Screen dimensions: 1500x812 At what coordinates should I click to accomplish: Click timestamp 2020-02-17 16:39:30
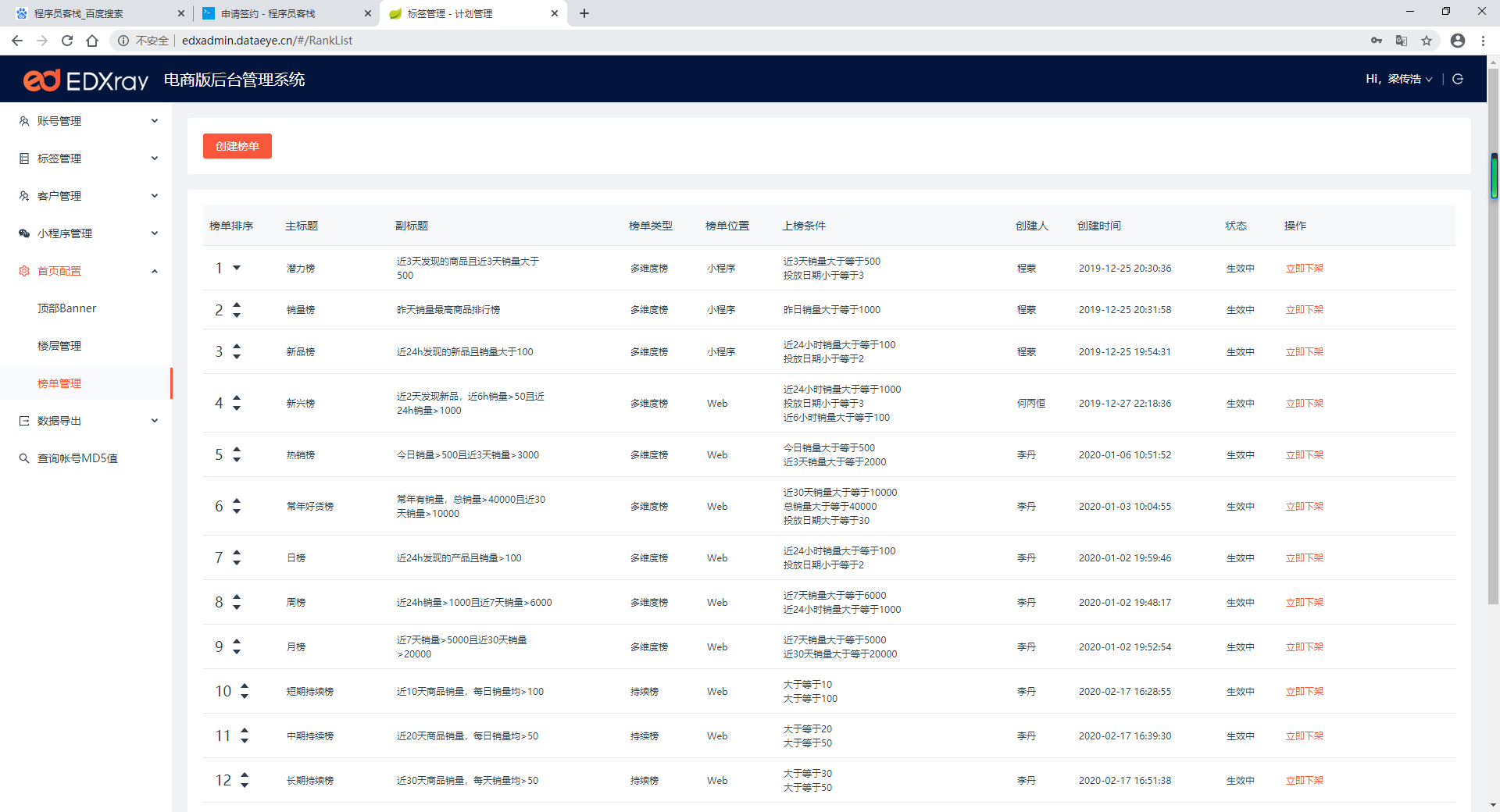(x=1125, y=736)
